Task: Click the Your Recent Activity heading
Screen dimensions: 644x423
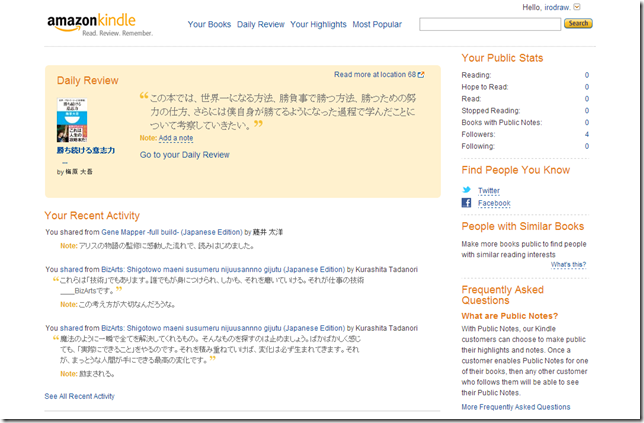Action: (92, 216)
